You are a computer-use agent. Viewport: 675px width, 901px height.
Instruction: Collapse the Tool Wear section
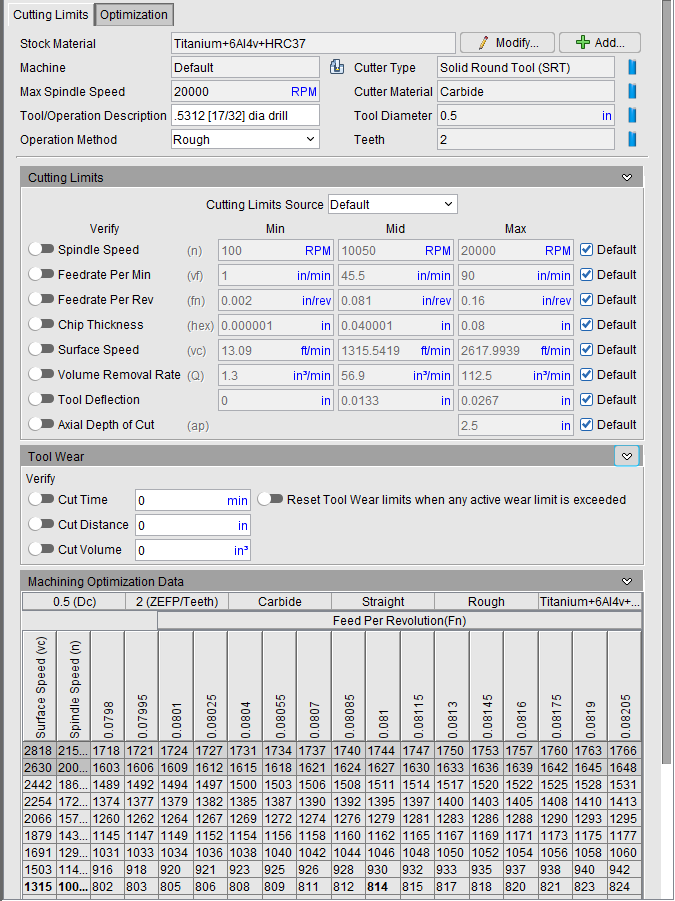(x=627, y=457)
